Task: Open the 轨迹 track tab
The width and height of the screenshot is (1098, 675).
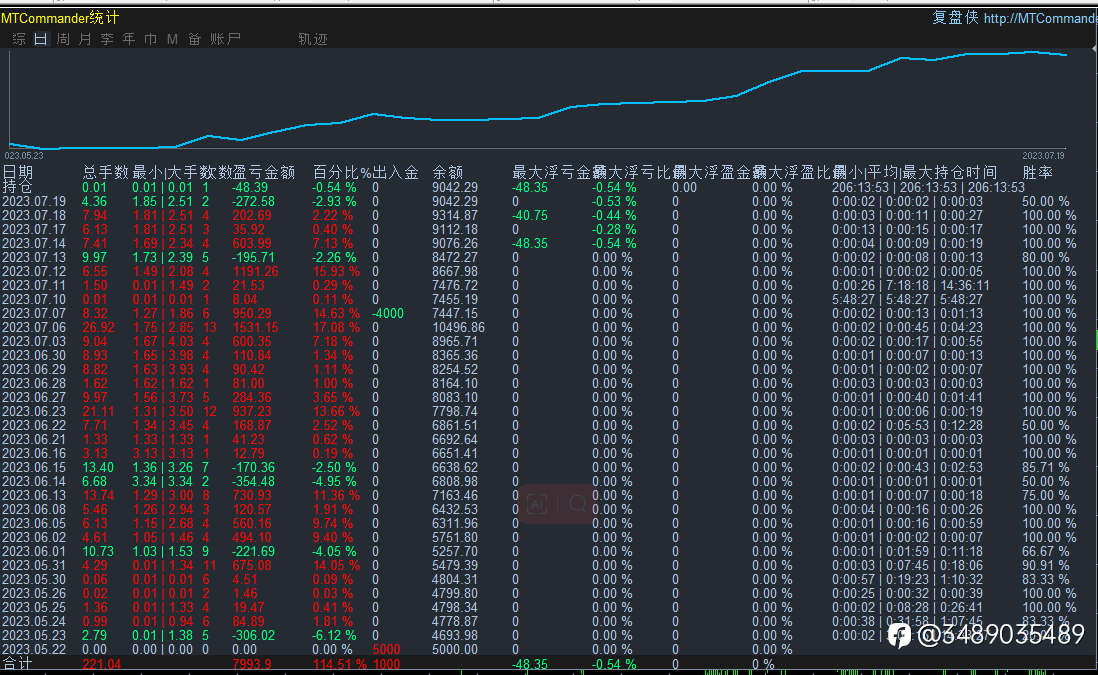Action: (312, 39)
